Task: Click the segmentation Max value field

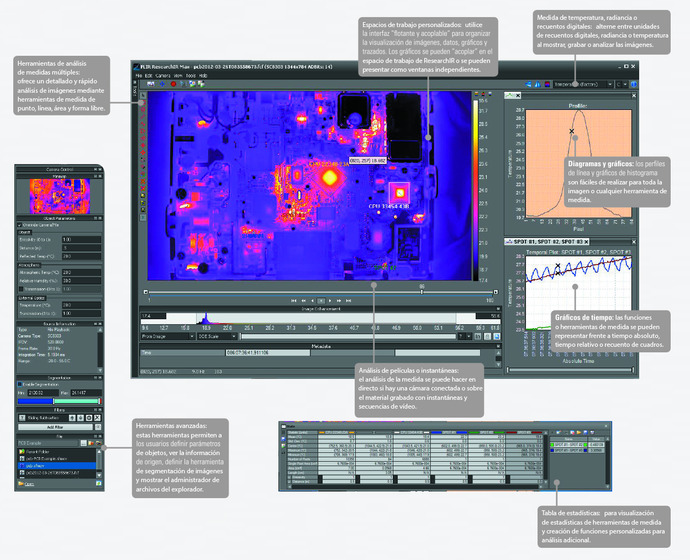Action: [x=86, y=392]
